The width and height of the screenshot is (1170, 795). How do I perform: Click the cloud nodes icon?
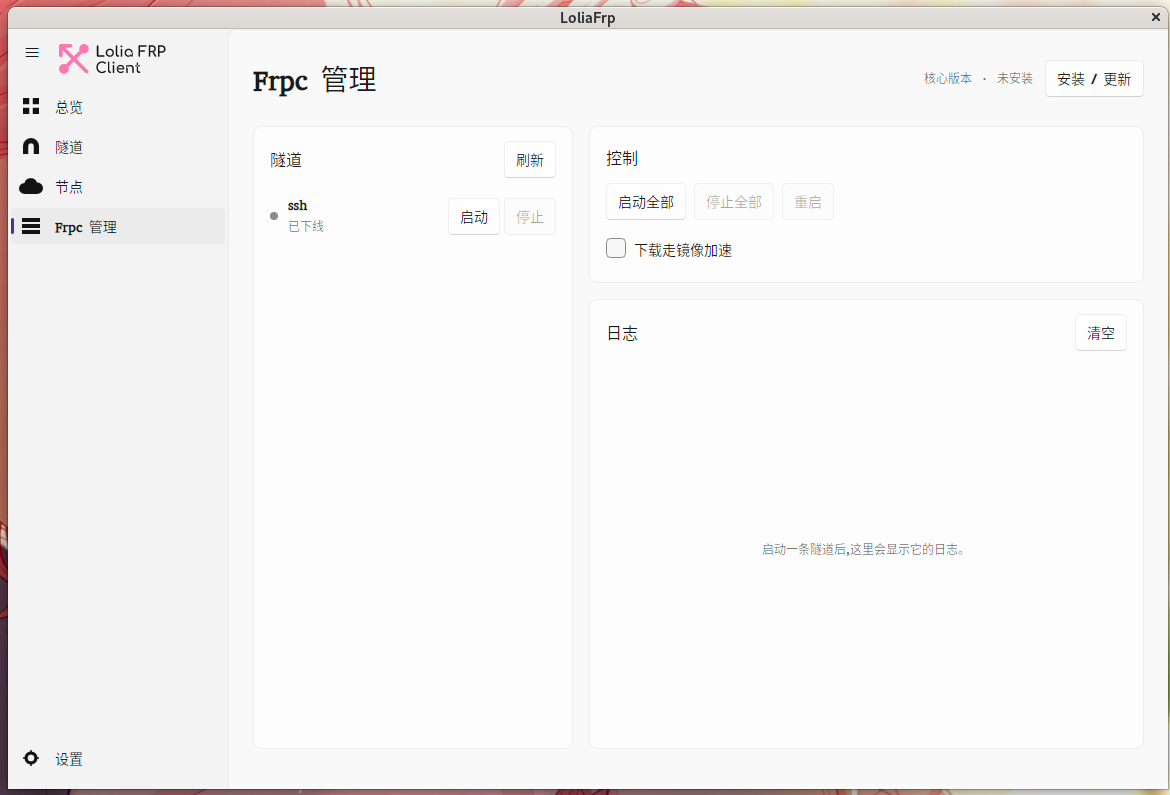[x=31, y=186]
